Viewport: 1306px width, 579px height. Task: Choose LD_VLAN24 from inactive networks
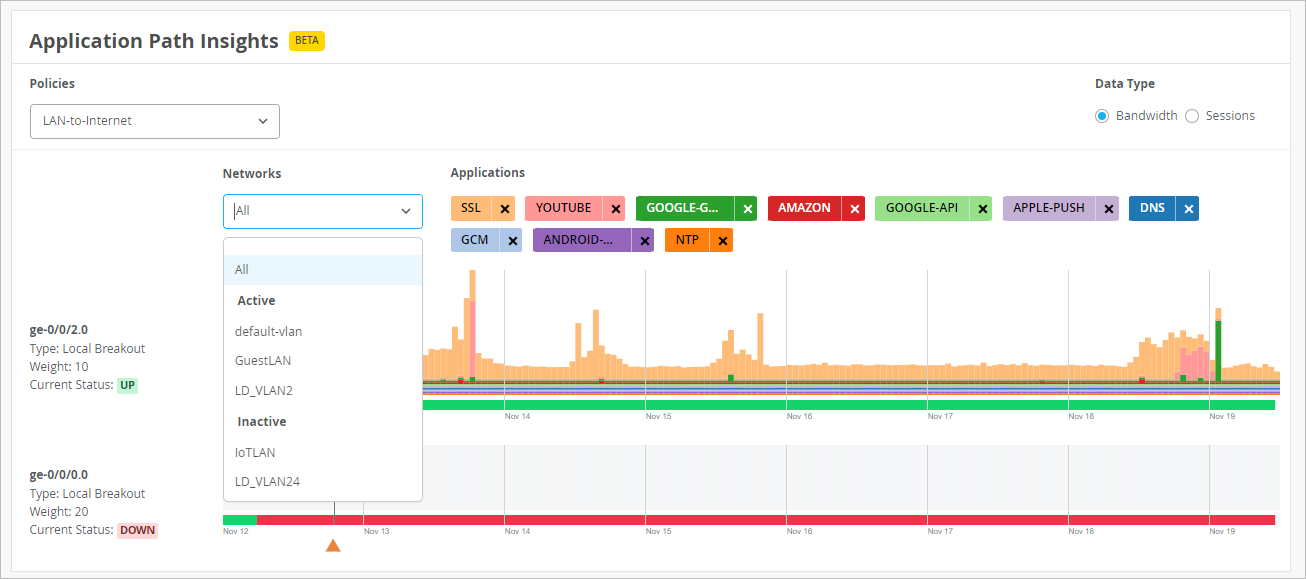tap(267, 482)
